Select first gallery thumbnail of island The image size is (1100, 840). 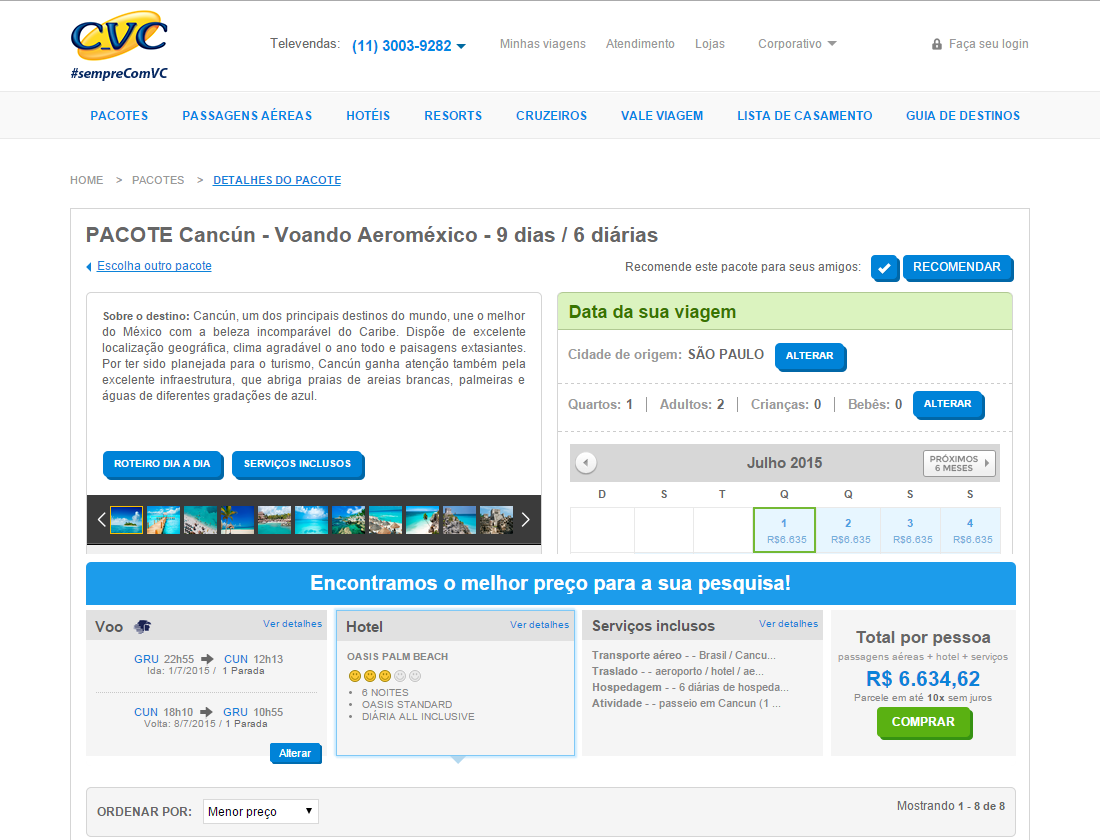[126, 520]
